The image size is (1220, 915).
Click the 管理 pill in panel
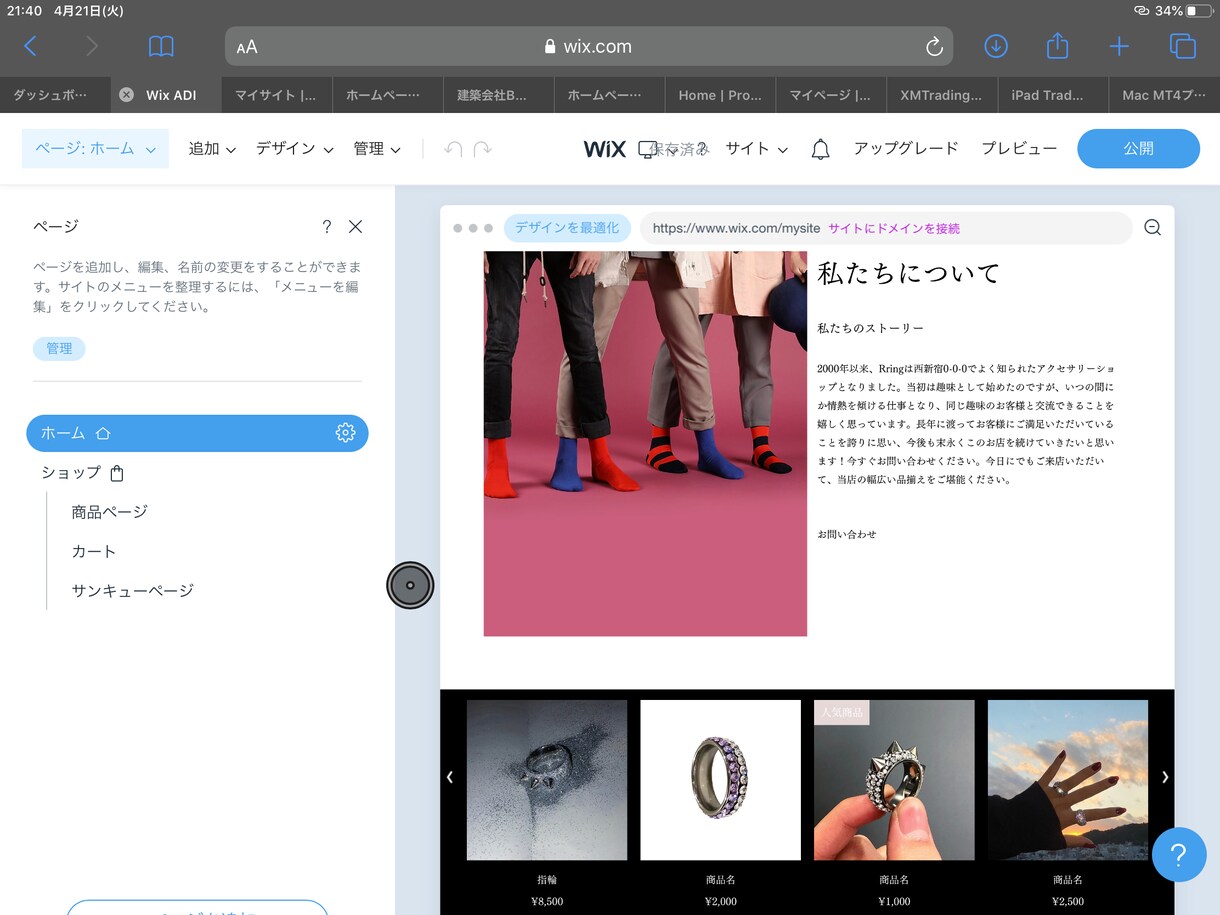pos(59,348)
